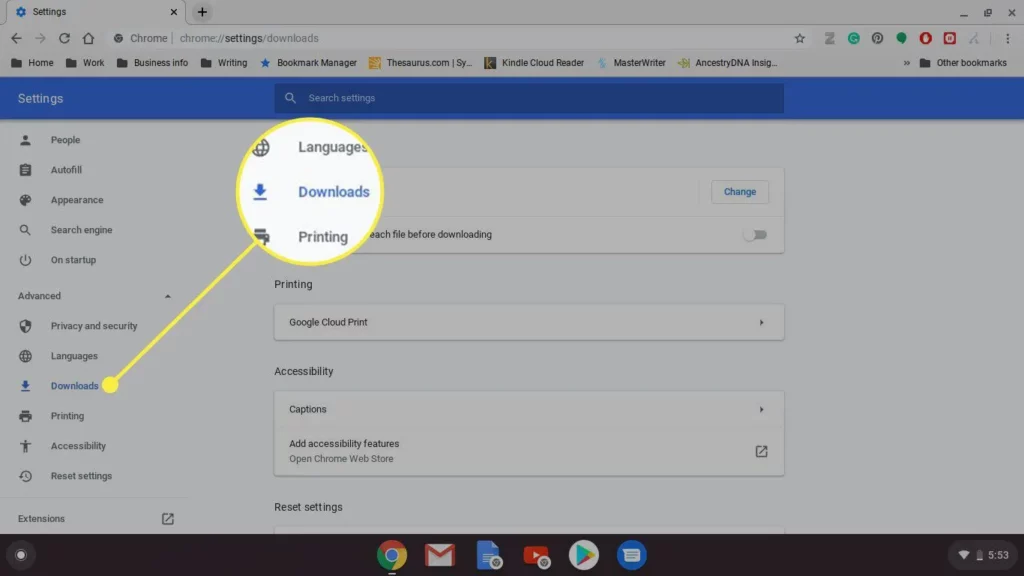Click the Add accessibility features row text
Image resolution: width=1024 pixels, height=576 pixels.
click(x=344, y=443)
